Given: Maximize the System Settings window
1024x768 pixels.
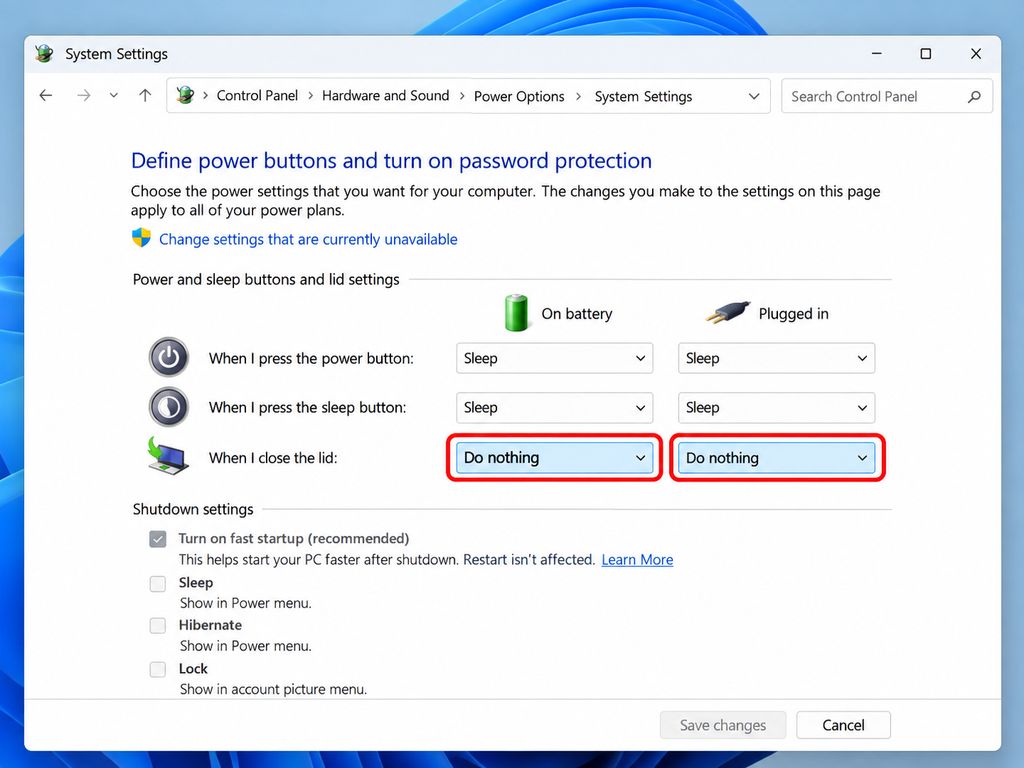Looking at the screenshot, I should [x=925, y=54].
